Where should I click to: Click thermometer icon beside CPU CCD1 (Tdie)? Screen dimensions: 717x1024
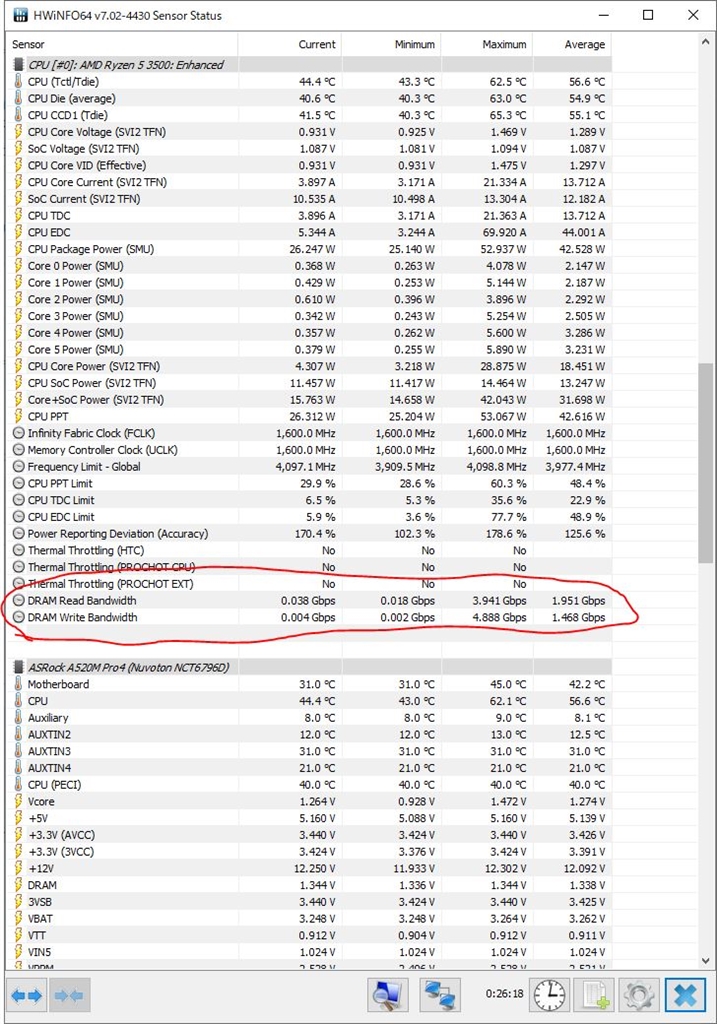coord(18,115)
